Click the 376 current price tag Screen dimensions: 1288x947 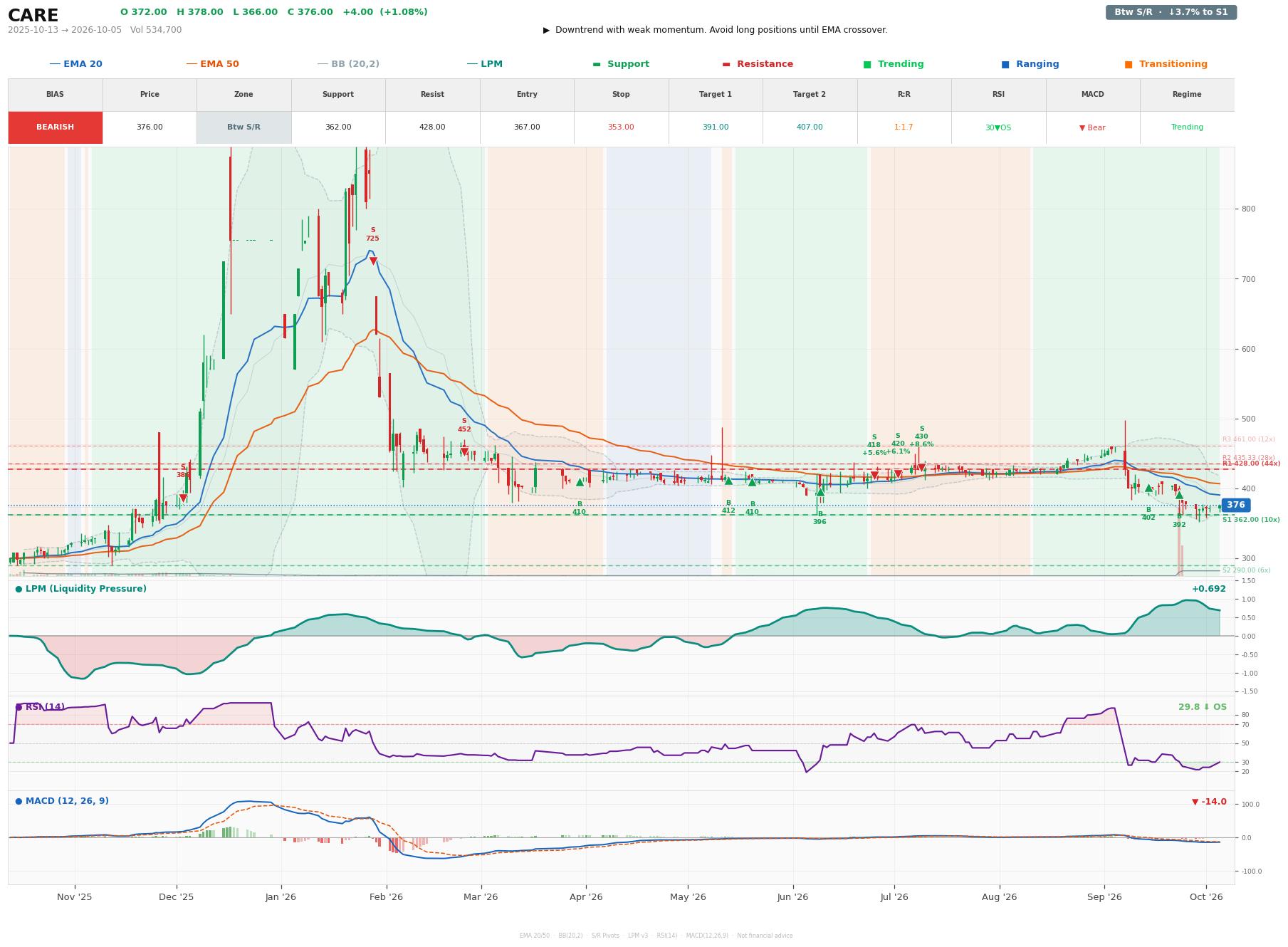click(1235, 505)
